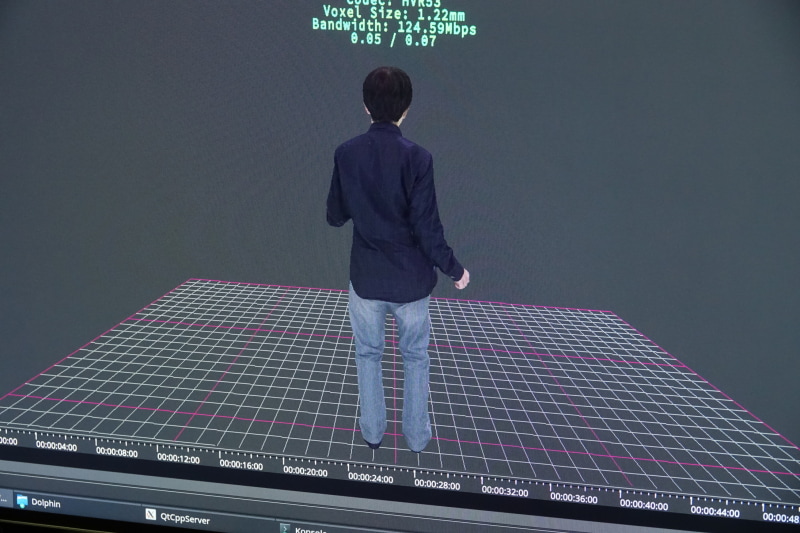
Task: Jump to 00:00:24:00 on the timeline
Action: [370, 478]
